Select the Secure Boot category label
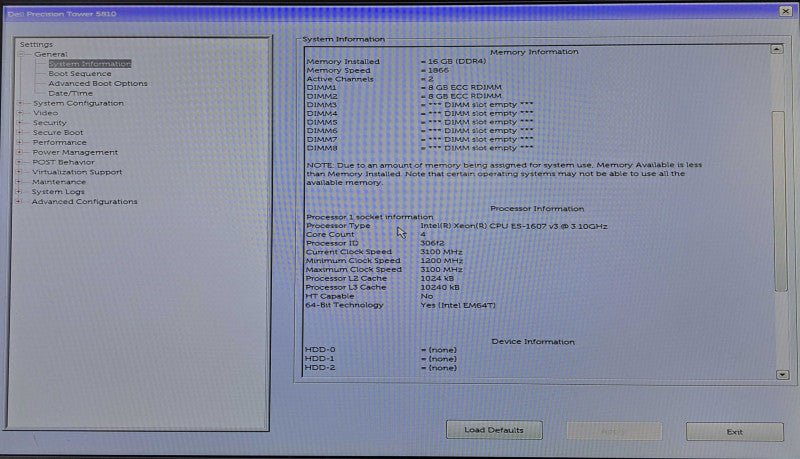The width and height of the screenshot is (800, 459). [x=58, y=133]
